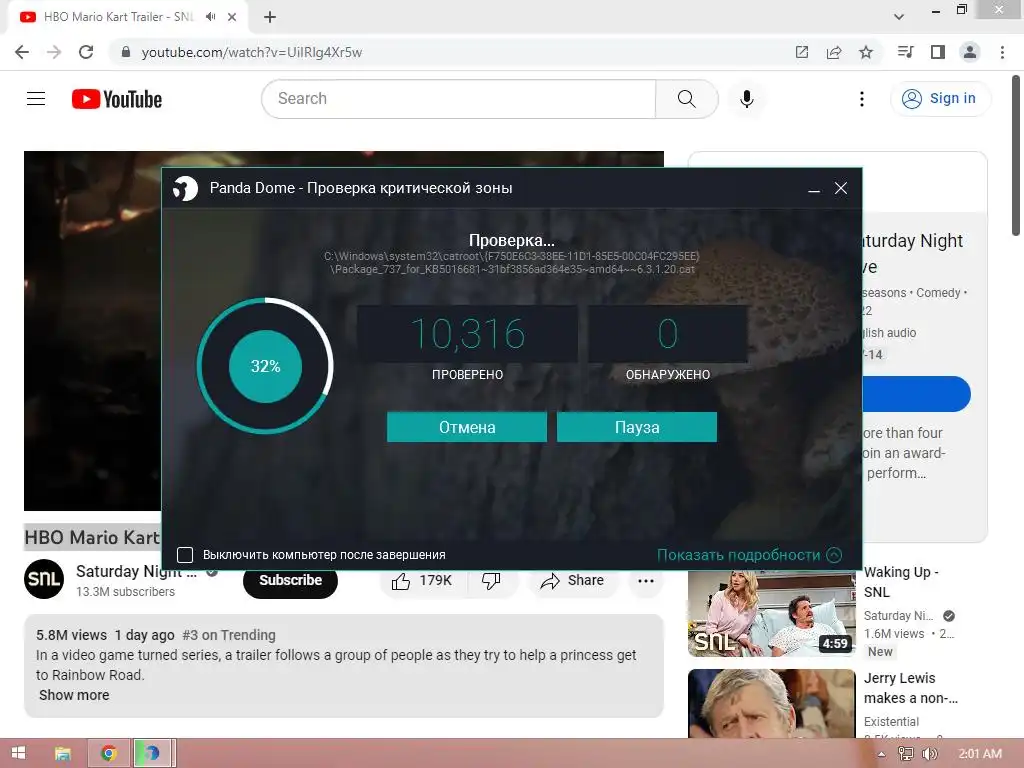Open Chrome three-dot menu
The height and width of the screenshot is (768, 1024).
click(1002, 52)
